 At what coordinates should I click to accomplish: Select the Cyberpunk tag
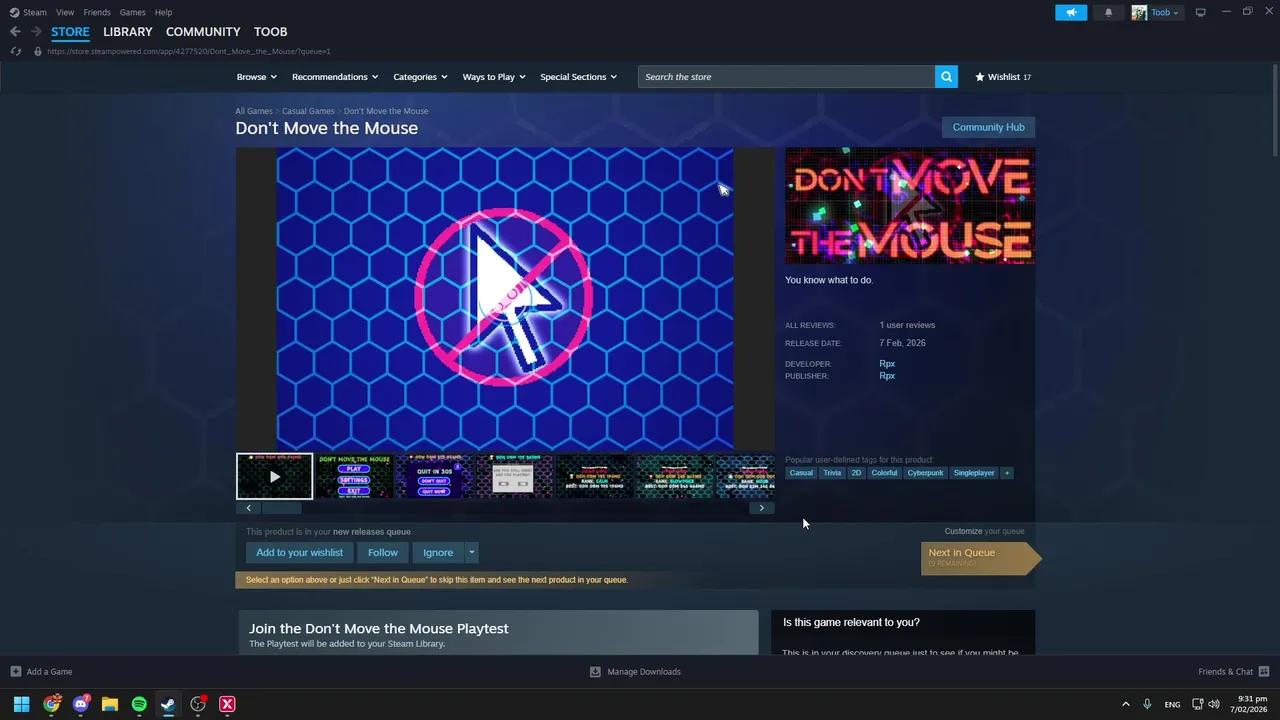click(x=925, y=473)
